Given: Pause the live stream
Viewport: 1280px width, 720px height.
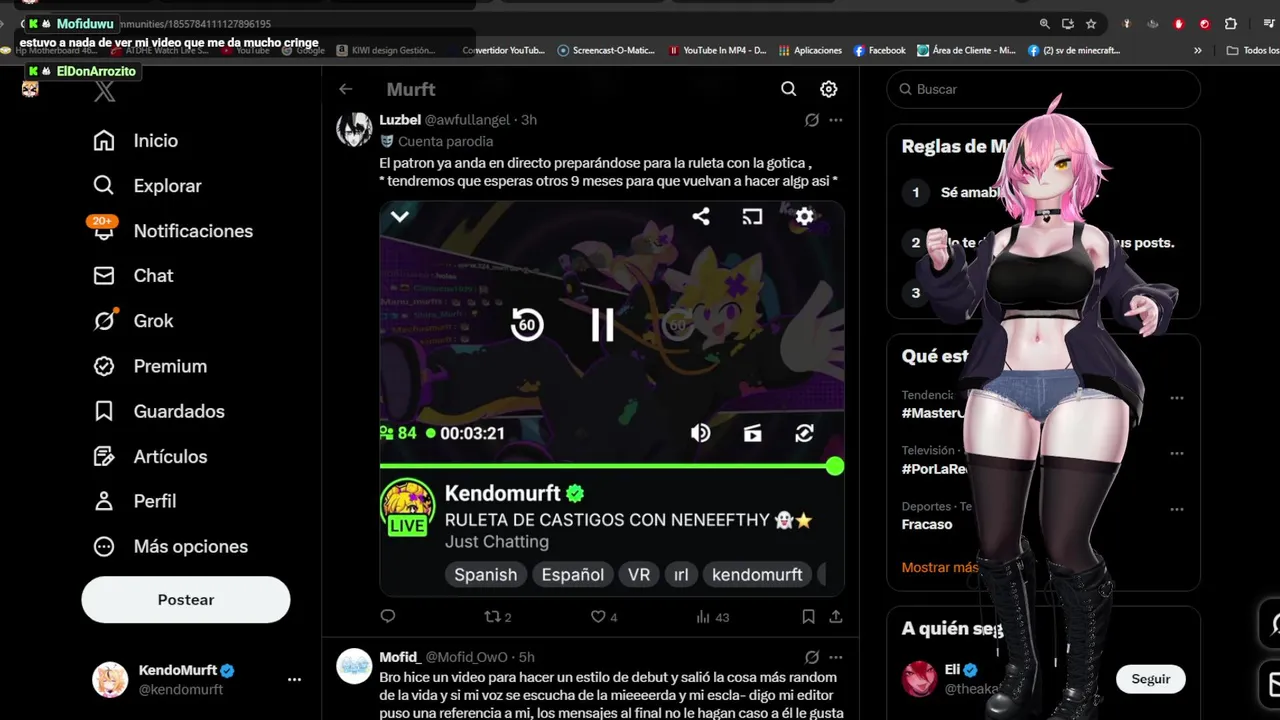Looking at the screenshot, I should coord(602,324).
